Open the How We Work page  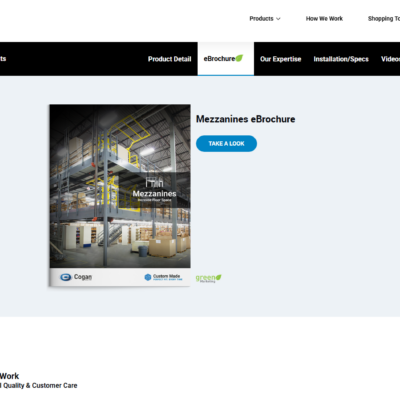[324, 19]
